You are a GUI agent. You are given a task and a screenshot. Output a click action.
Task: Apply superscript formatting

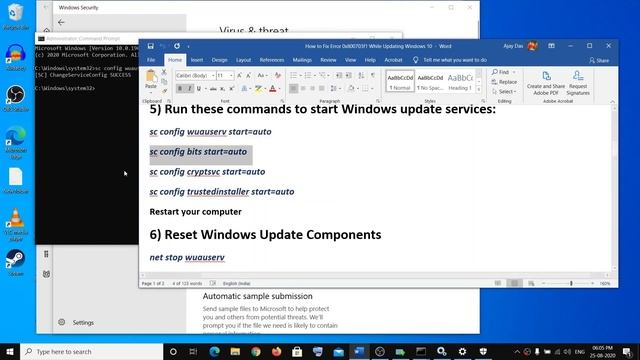231,89
